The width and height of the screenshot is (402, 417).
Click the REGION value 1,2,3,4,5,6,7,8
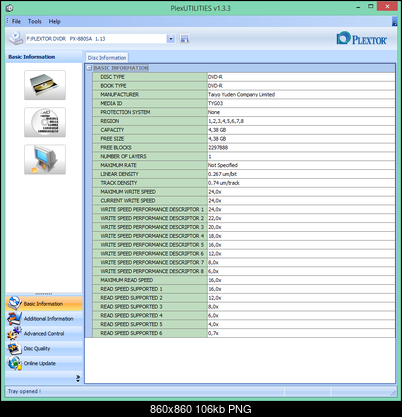click(226, 121)
